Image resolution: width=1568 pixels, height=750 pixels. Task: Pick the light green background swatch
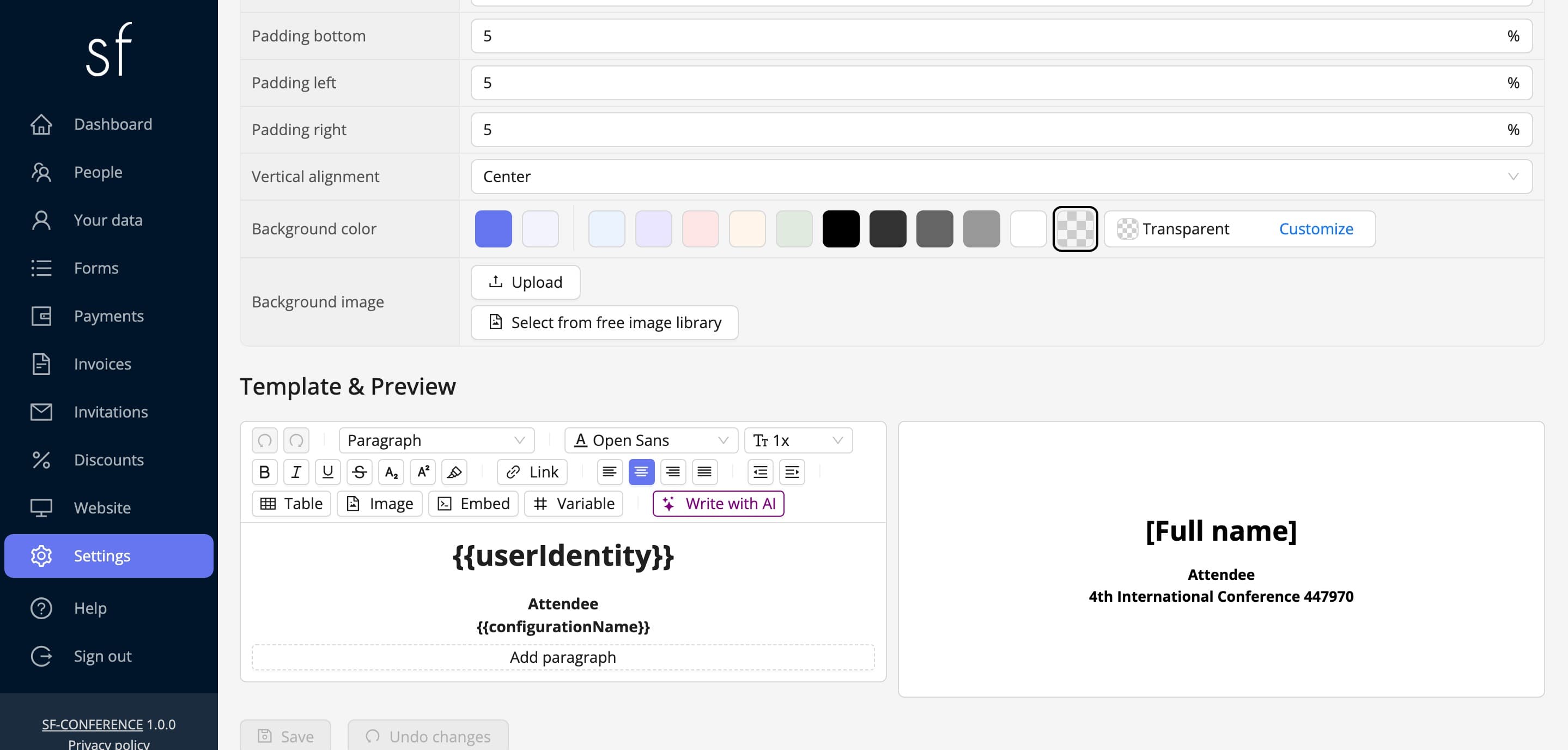tap(794, 229)
